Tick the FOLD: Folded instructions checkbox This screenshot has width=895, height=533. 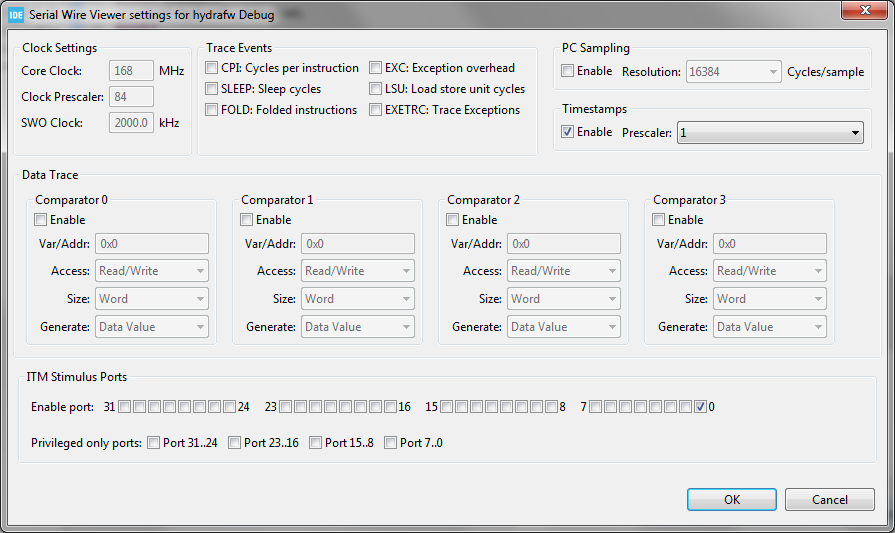pyautogui.click(x=212, y=110)
